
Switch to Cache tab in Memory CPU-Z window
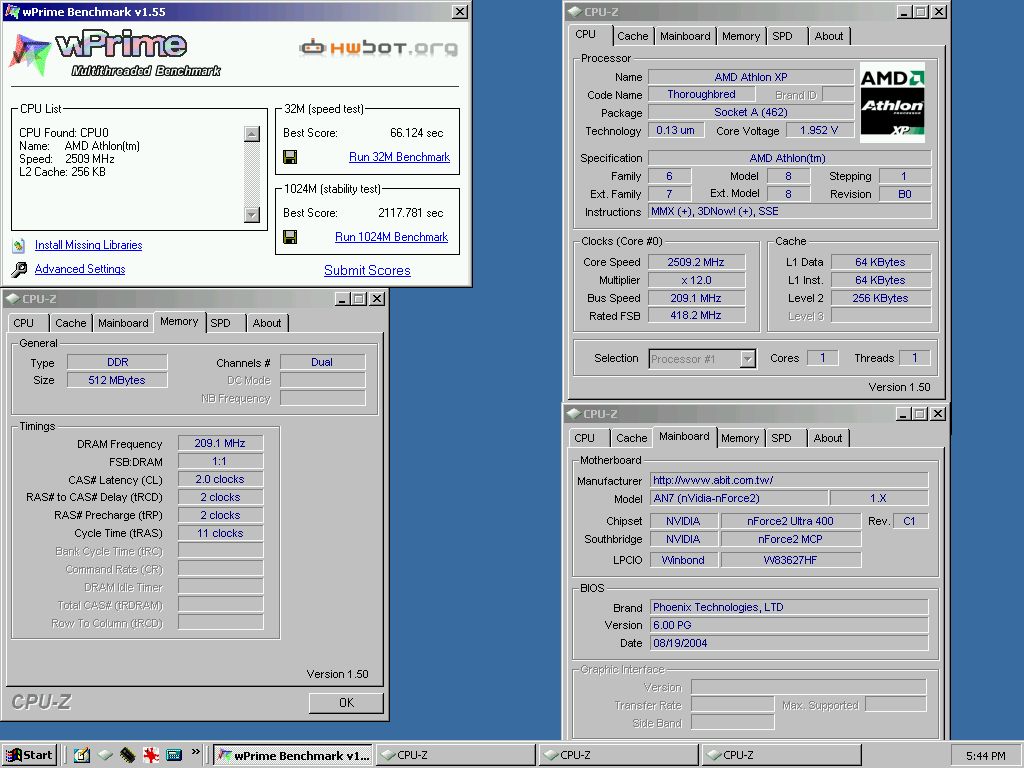point(71,323)
